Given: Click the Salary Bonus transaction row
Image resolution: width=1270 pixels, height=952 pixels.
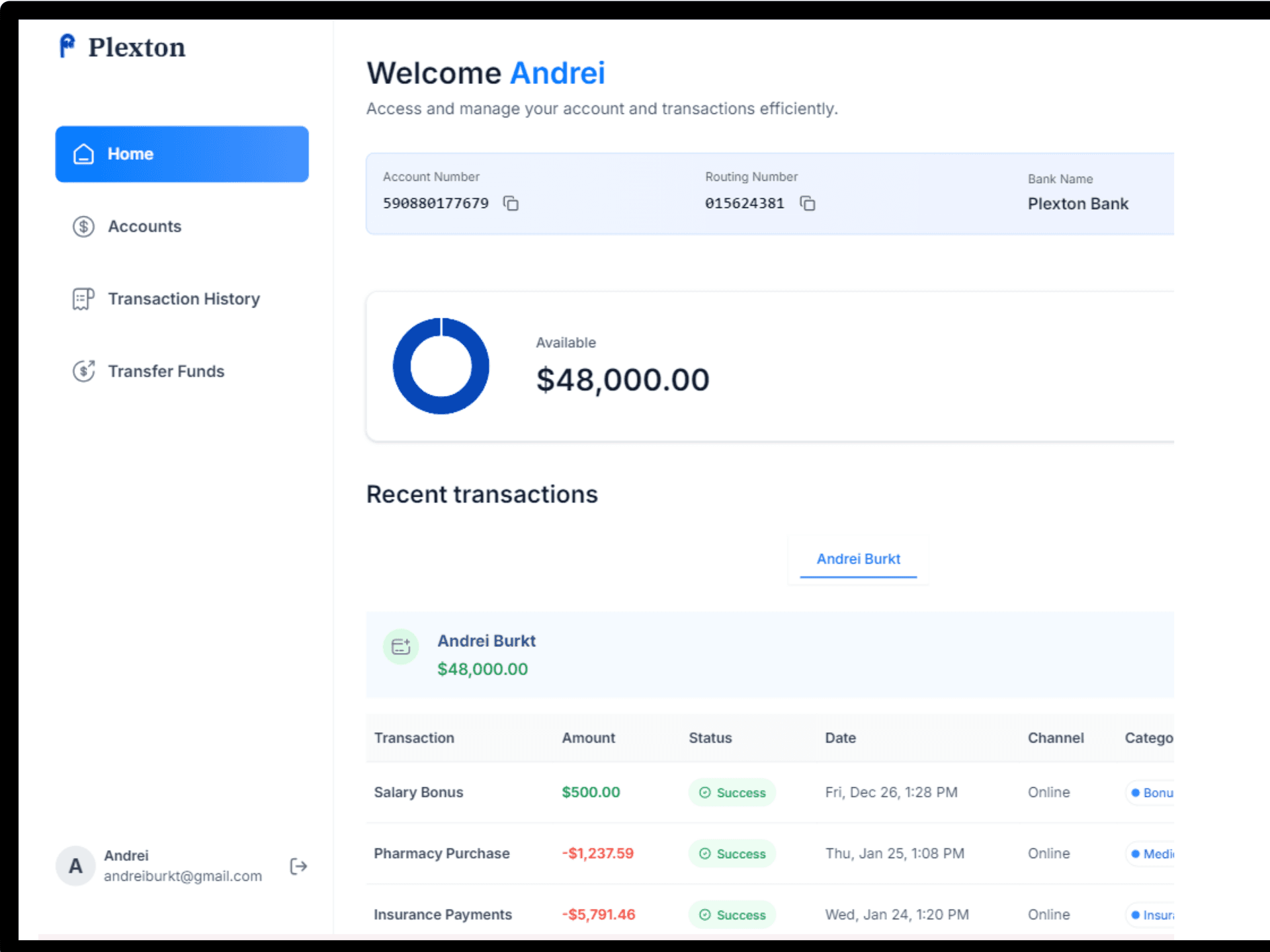Looking at the screenshot, I should click(x=418, y=792).
